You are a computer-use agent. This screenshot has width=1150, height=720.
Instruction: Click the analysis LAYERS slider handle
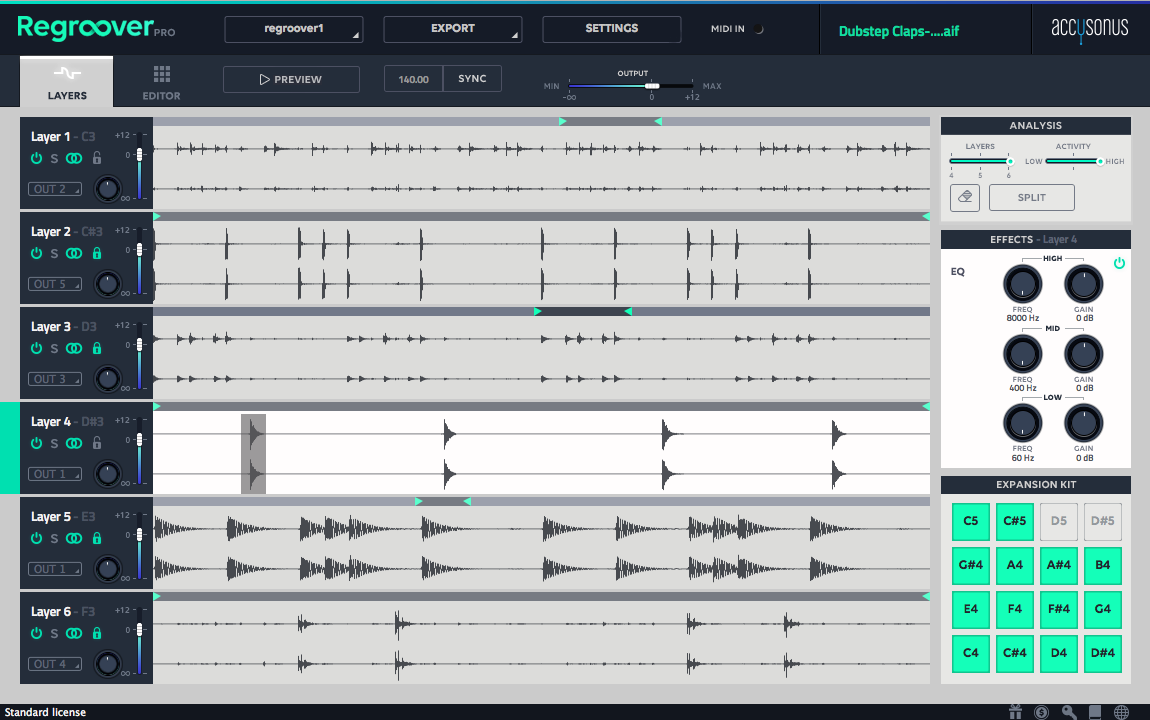(1010, 161)
